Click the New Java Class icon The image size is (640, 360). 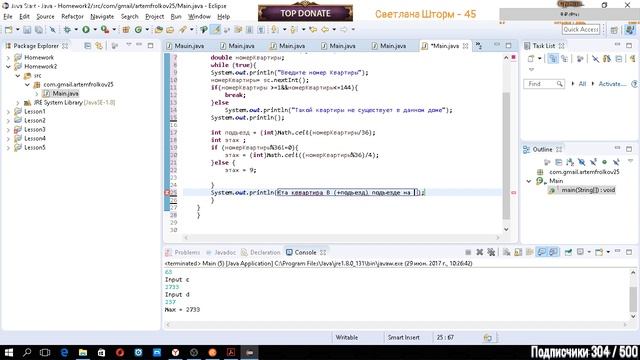click(x=138, y=29)
